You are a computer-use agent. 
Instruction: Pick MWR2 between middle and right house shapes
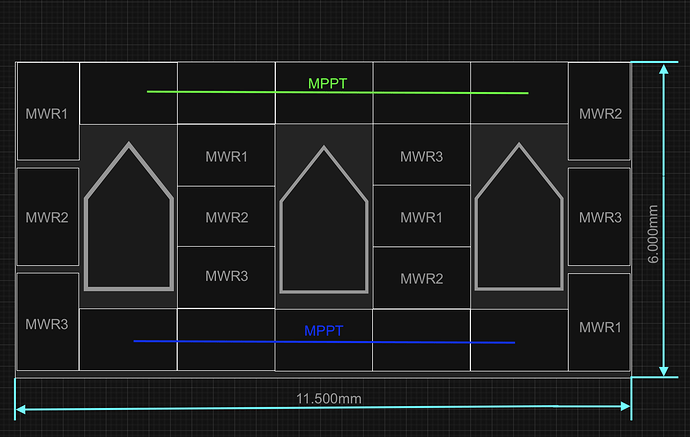point(422,278)
